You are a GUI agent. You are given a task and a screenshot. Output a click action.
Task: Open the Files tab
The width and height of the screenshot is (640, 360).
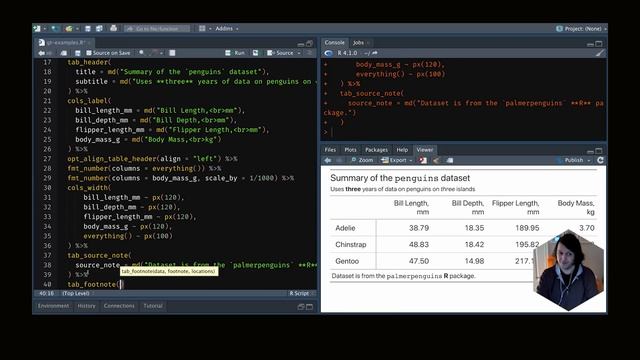point(330,150)
